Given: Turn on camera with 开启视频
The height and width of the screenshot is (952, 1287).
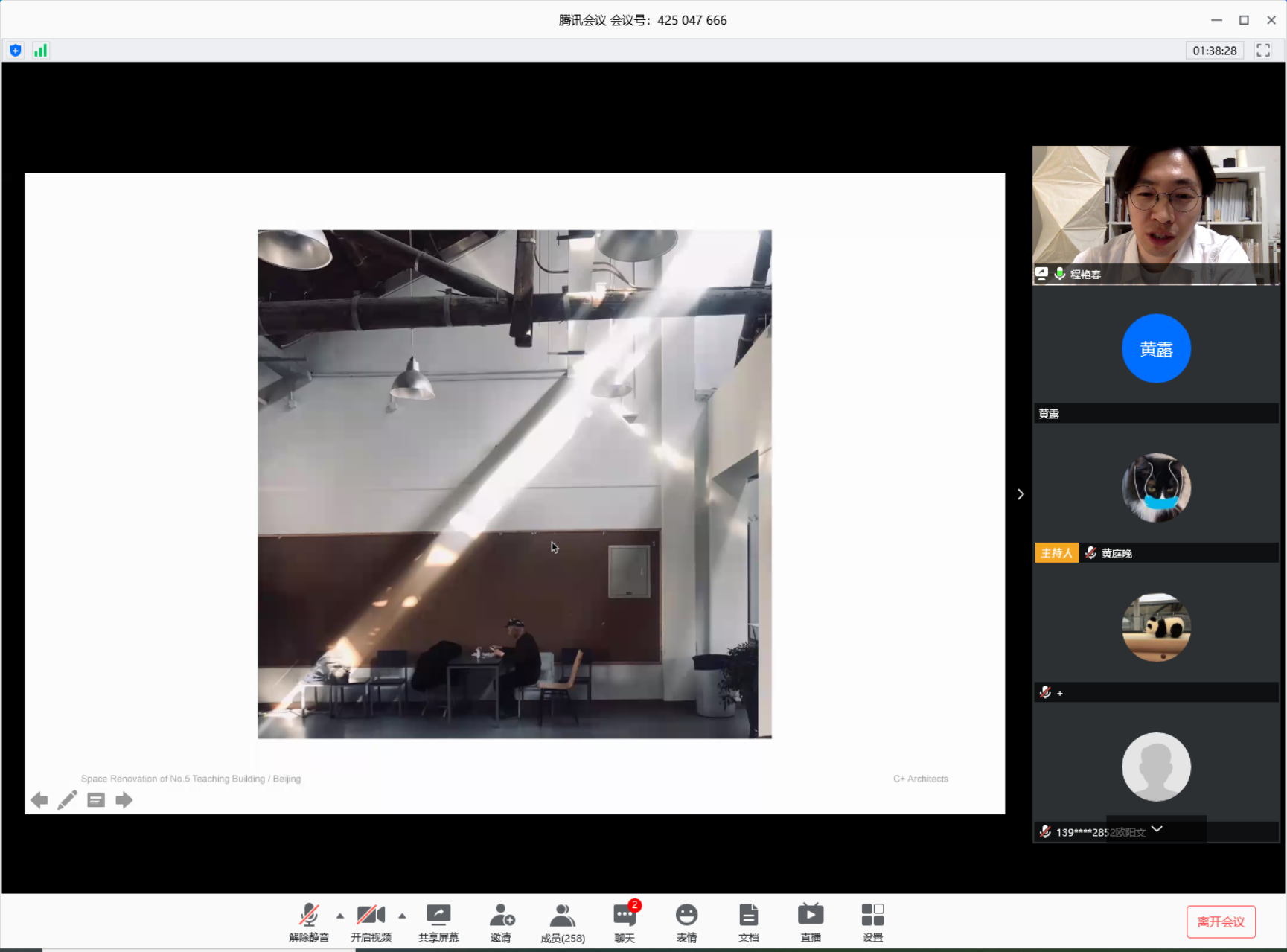Looking at the screenshot, I should click(371, 921).
